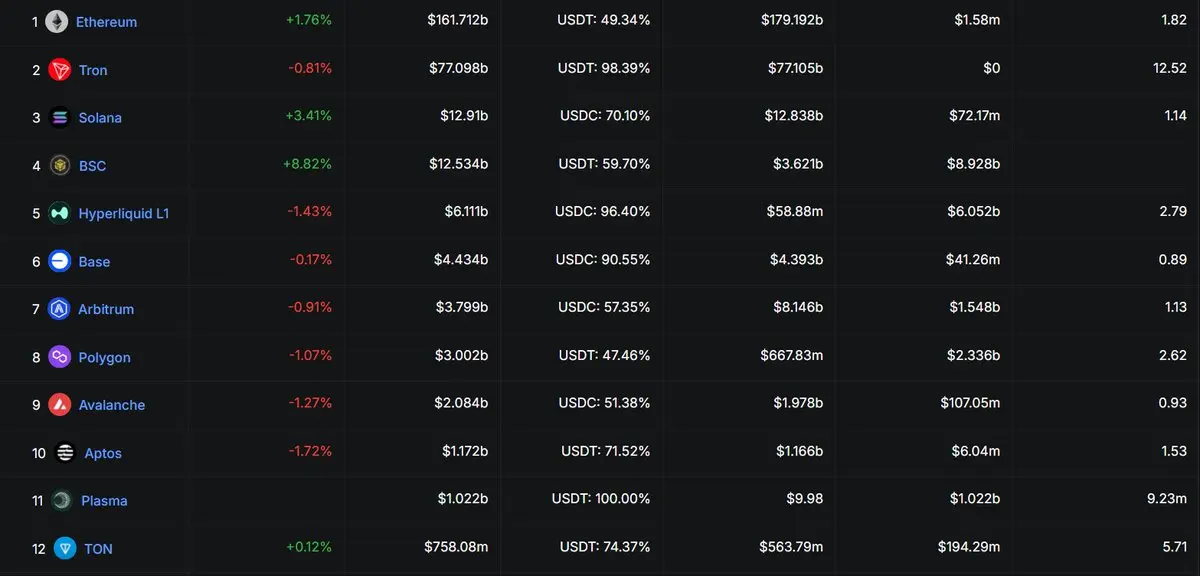1200x576 pixels.
Task: Click the Ethereum chain logo icon
Action: (x=57, y=21)
